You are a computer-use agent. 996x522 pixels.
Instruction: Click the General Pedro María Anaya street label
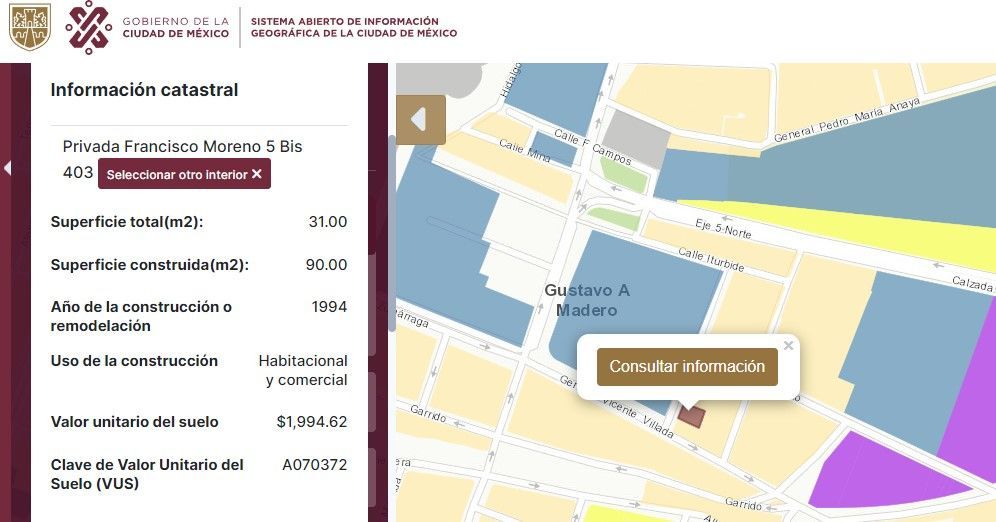(x=847, y=119)
